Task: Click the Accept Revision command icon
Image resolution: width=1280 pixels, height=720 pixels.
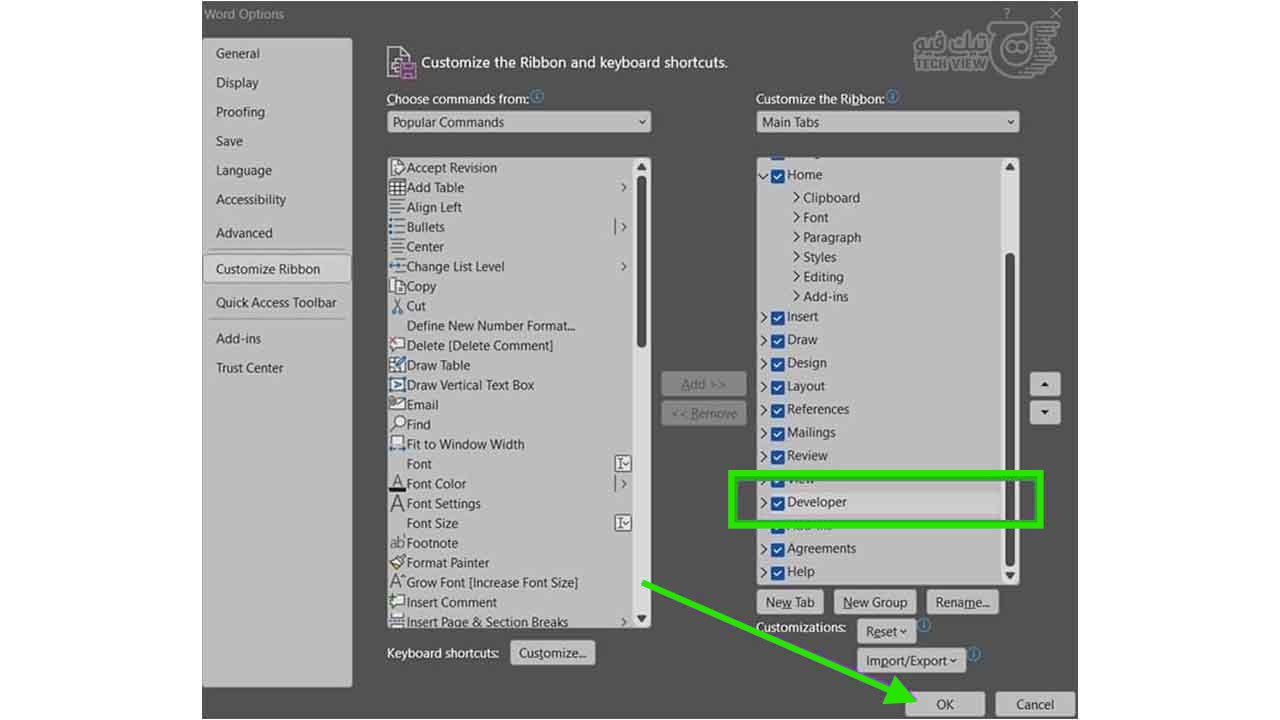Action: pyautogui.click(x=397, y=168)
